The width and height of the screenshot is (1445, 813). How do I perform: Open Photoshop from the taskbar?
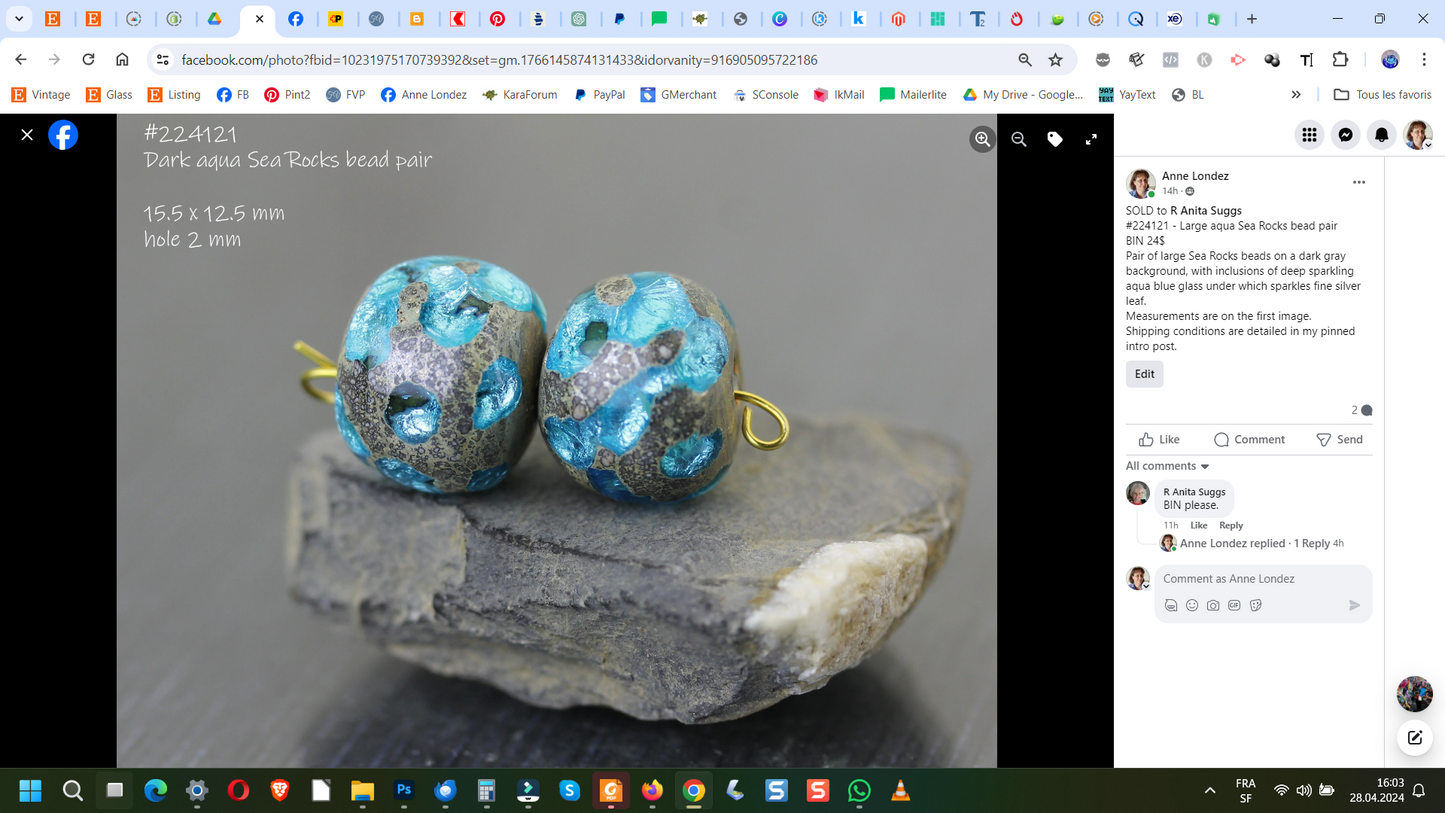[x=404, y=791]
